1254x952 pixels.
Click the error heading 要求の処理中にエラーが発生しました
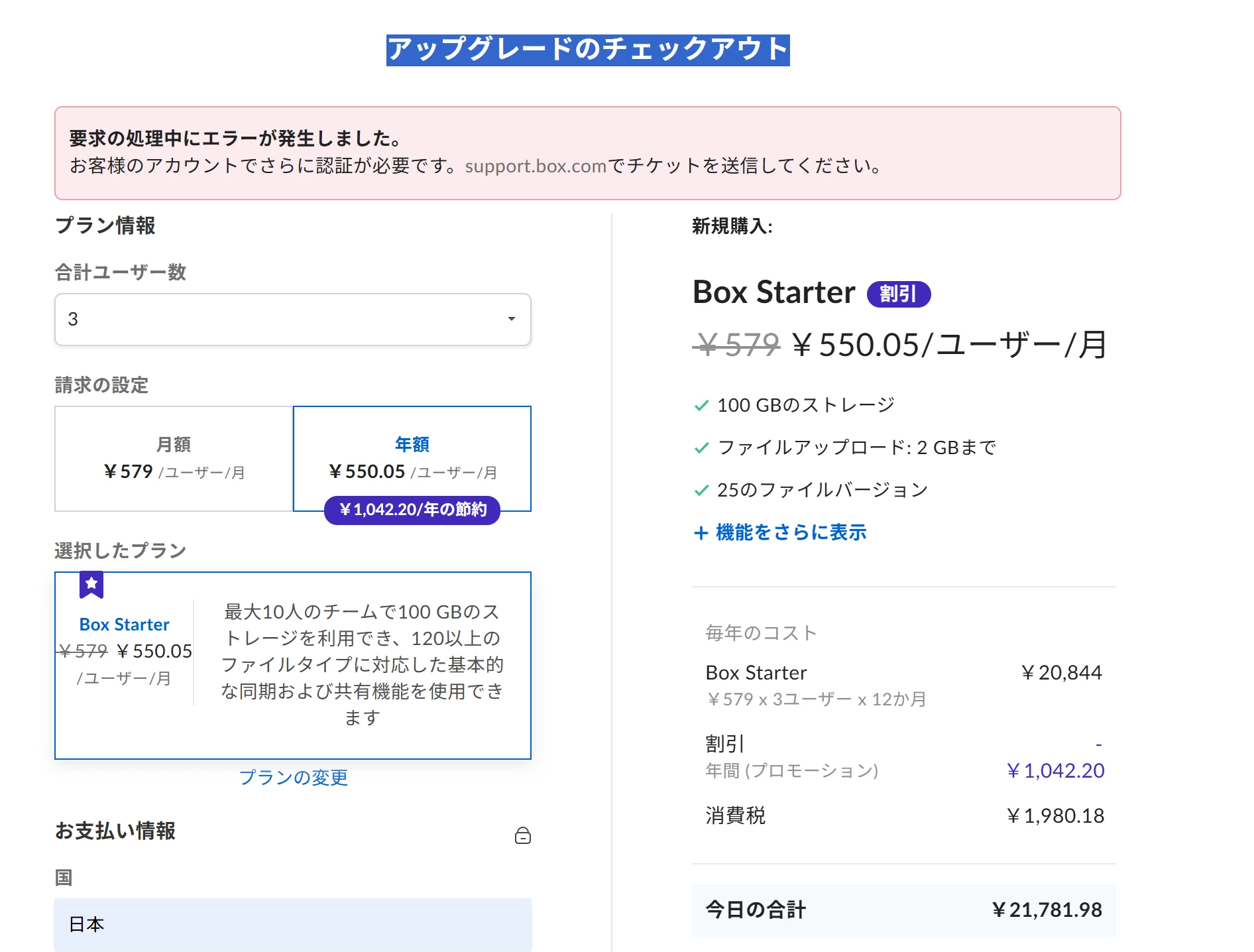tap(235, 139)
